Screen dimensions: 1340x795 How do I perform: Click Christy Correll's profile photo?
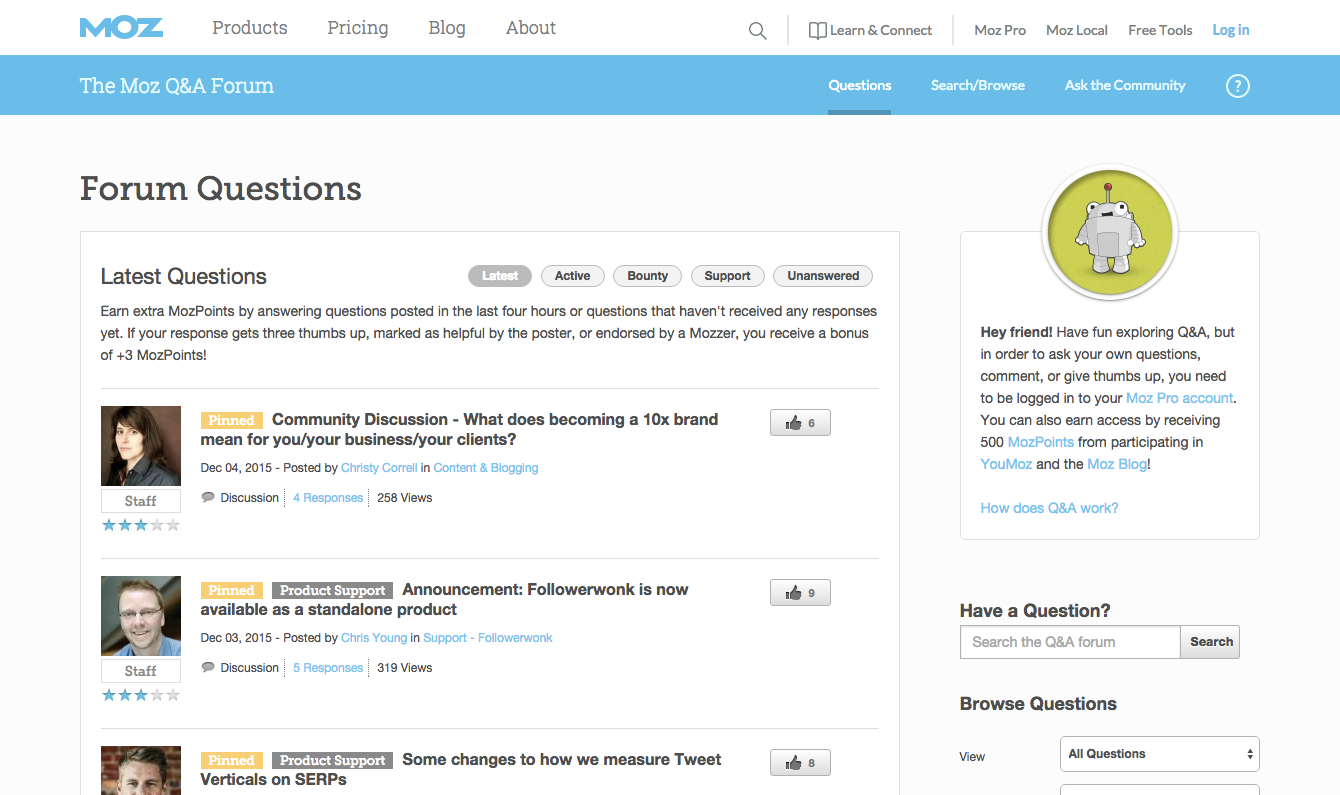click(141, 446)
